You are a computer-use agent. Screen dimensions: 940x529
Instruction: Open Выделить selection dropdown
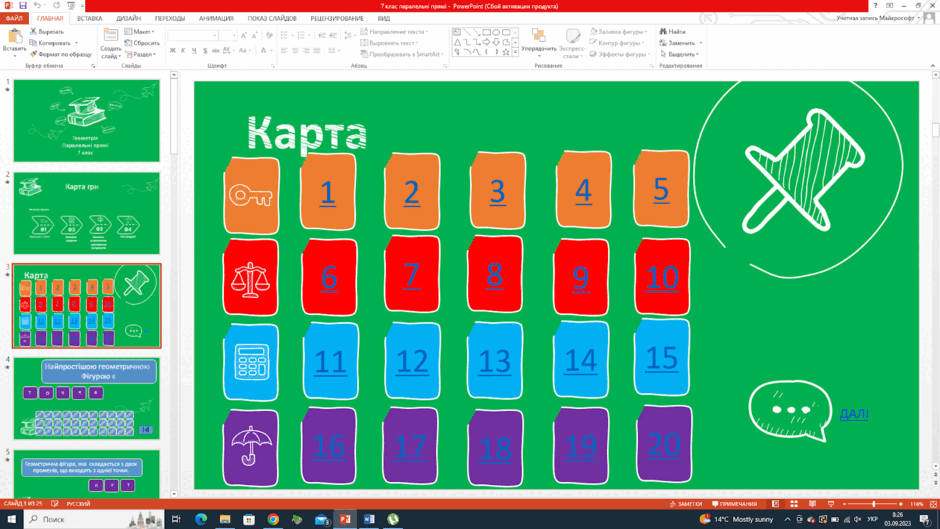[679, 54]
